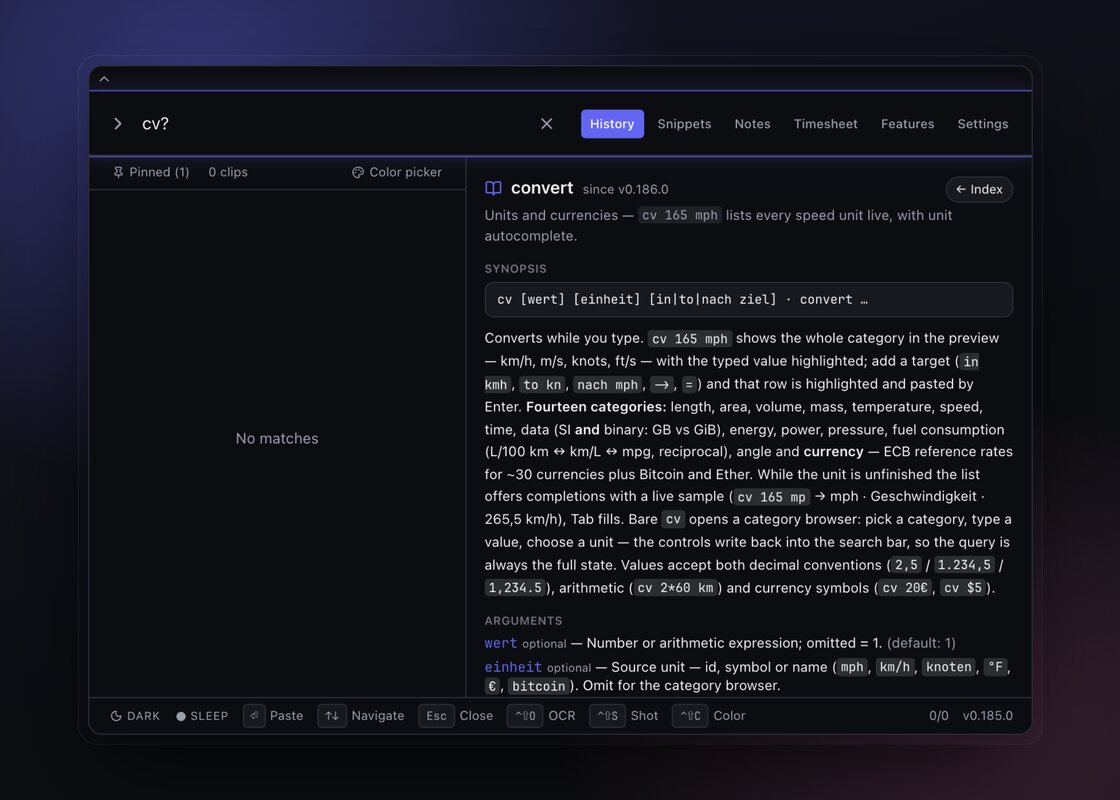Toggle the DARK theme moon icon
The height and width of the screenshot is (800, 1120).
pos(116,716)
